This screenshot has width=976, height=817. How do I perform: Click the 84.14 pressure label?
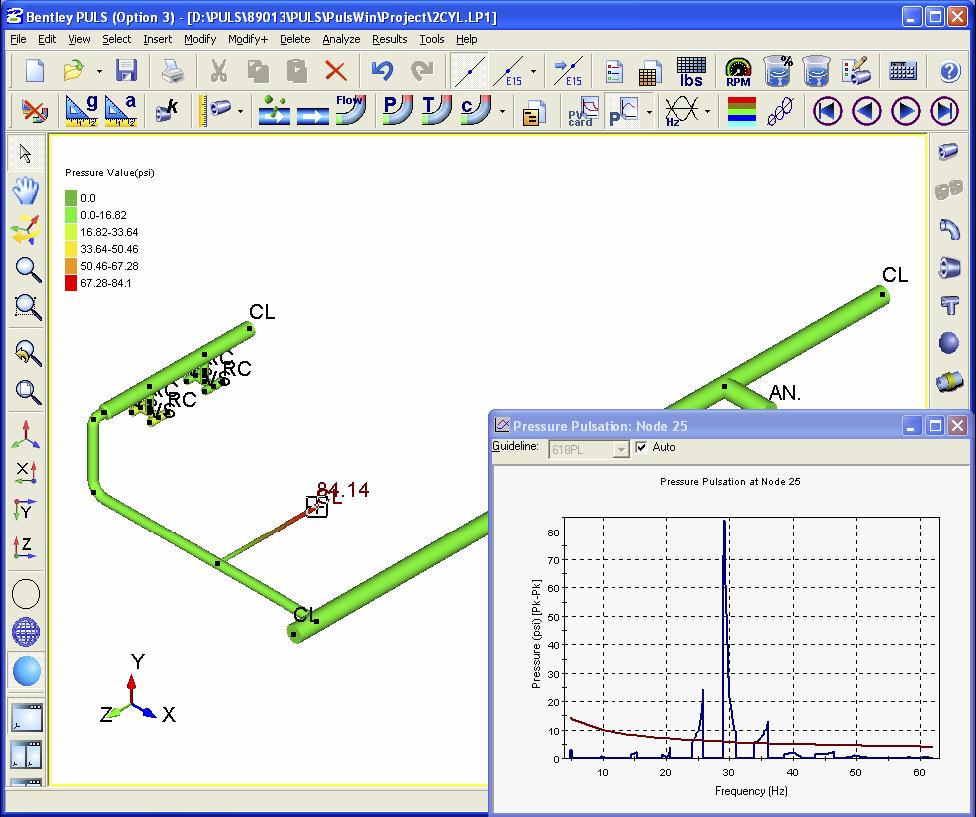pos(343,490)
